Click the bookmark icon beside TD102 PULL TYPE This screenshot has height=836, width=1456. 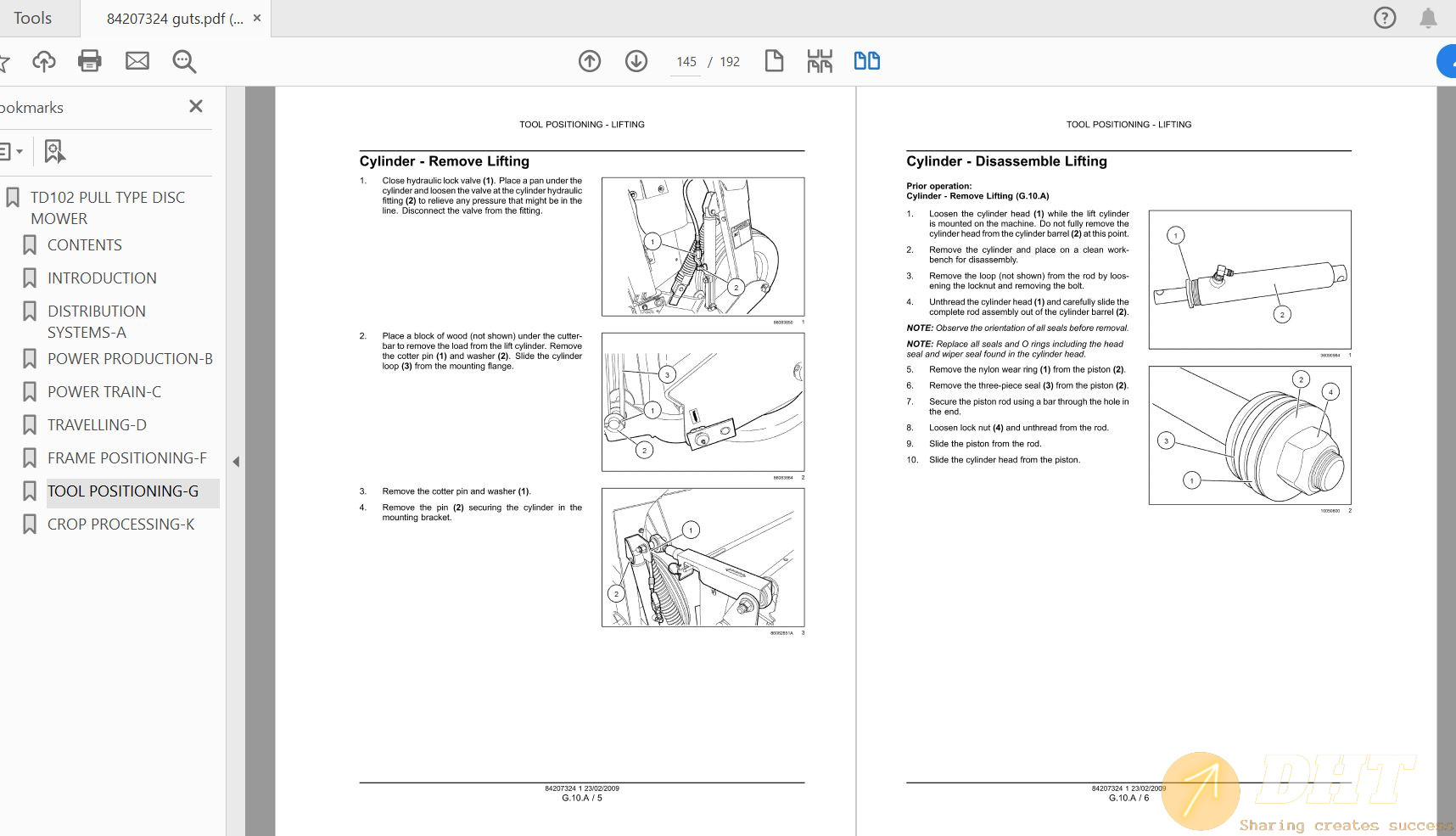(13, 198)
